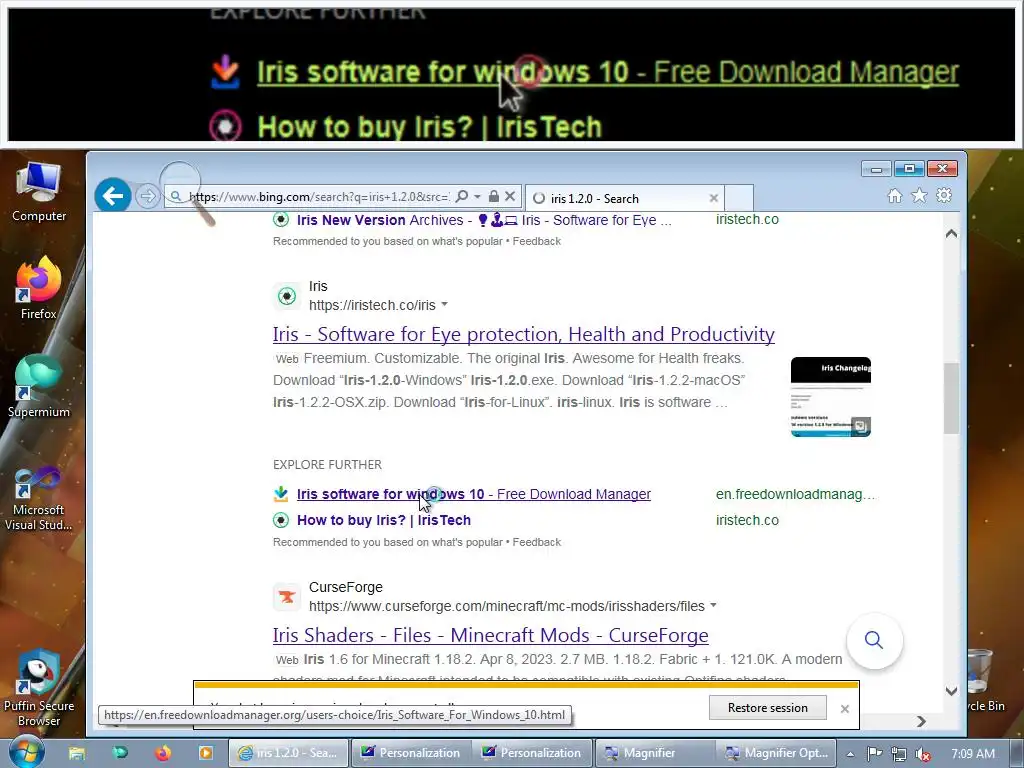The width and height of the screenshot is (1024, 768).
Task: Click inside the Bing URL address field
Action: 319,197
